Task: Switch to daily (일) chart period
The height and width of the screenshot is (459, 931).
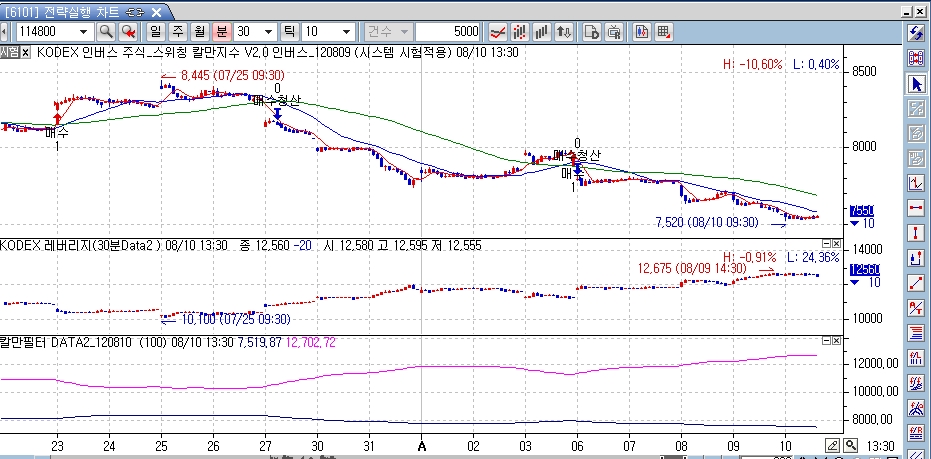Action: click(155, 31)
